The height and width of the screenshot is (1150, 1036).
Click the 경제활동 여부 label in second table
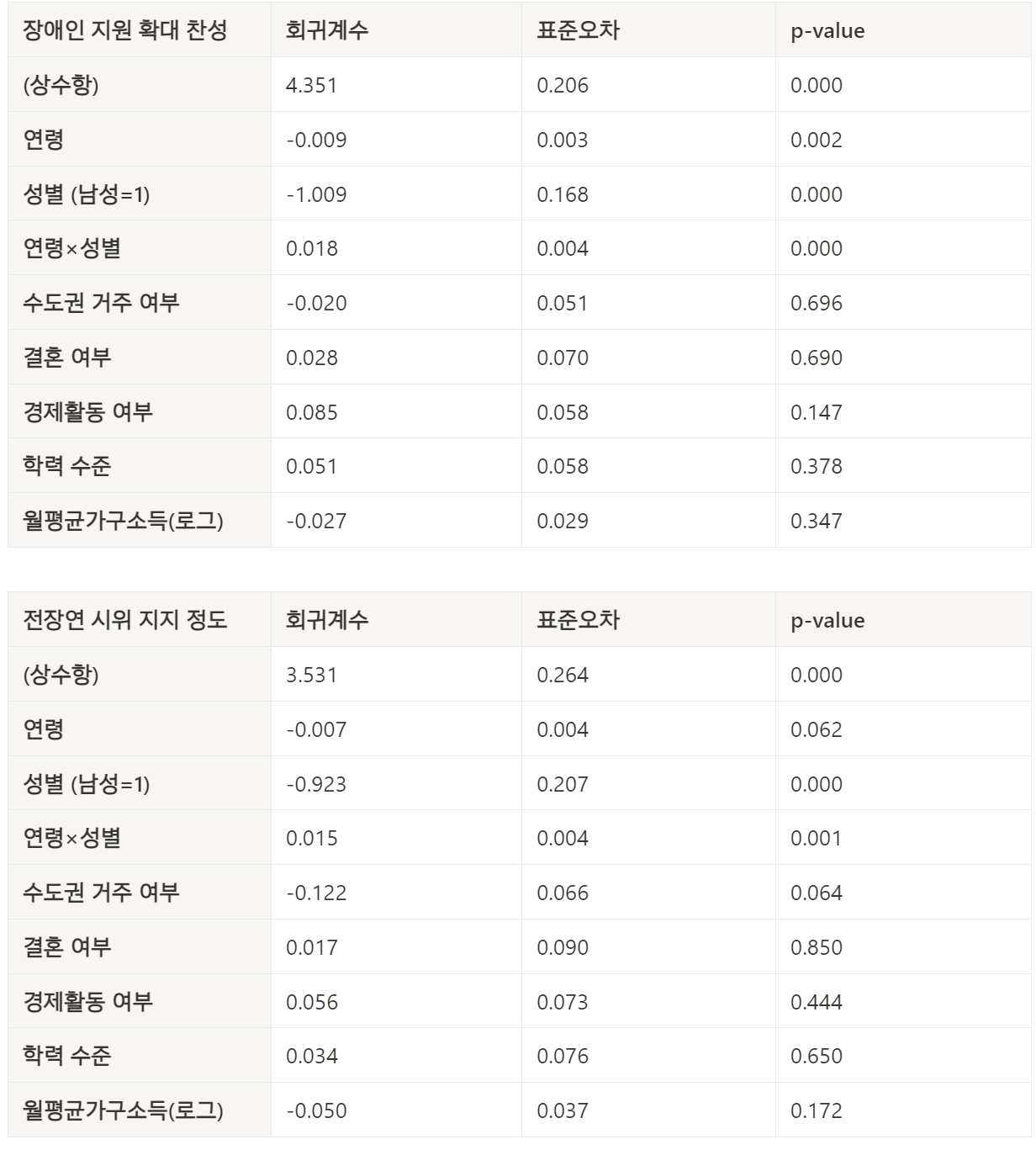[x=140, y=1002]
